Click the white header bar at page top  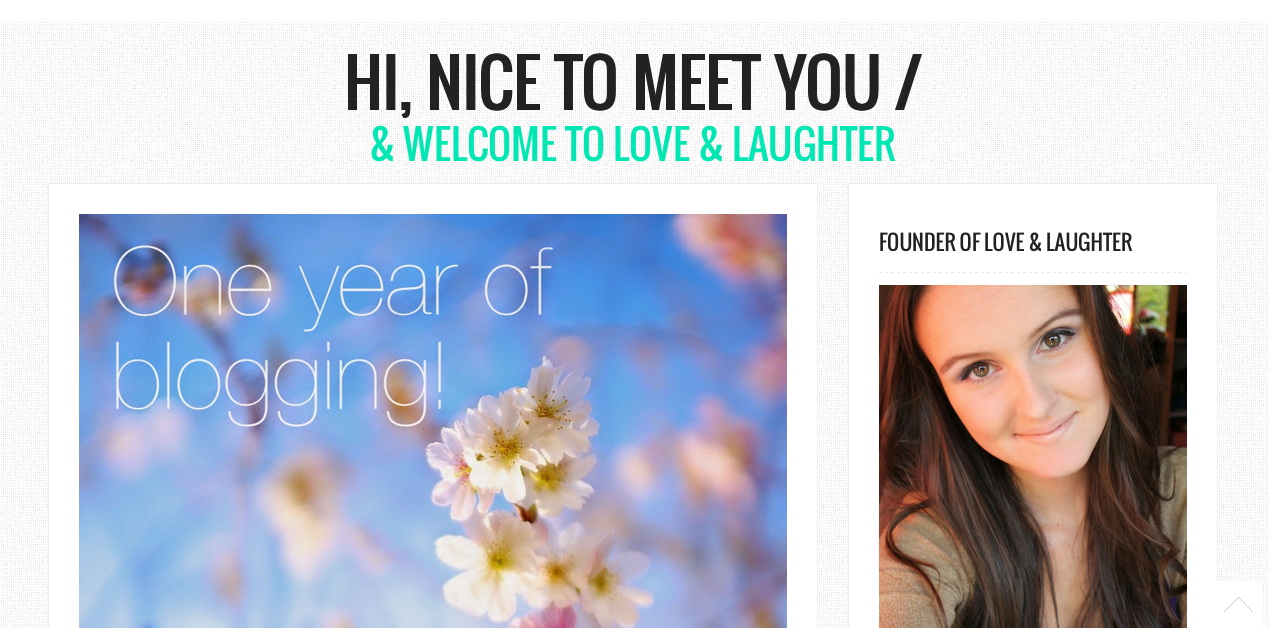click(634, 11)
